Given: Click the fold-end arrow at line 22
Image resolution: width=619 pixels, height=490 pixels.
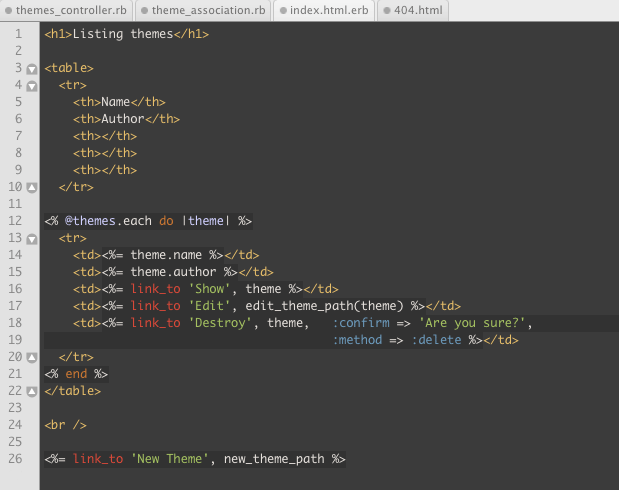Looking at the screenshot, I should 31,391.
